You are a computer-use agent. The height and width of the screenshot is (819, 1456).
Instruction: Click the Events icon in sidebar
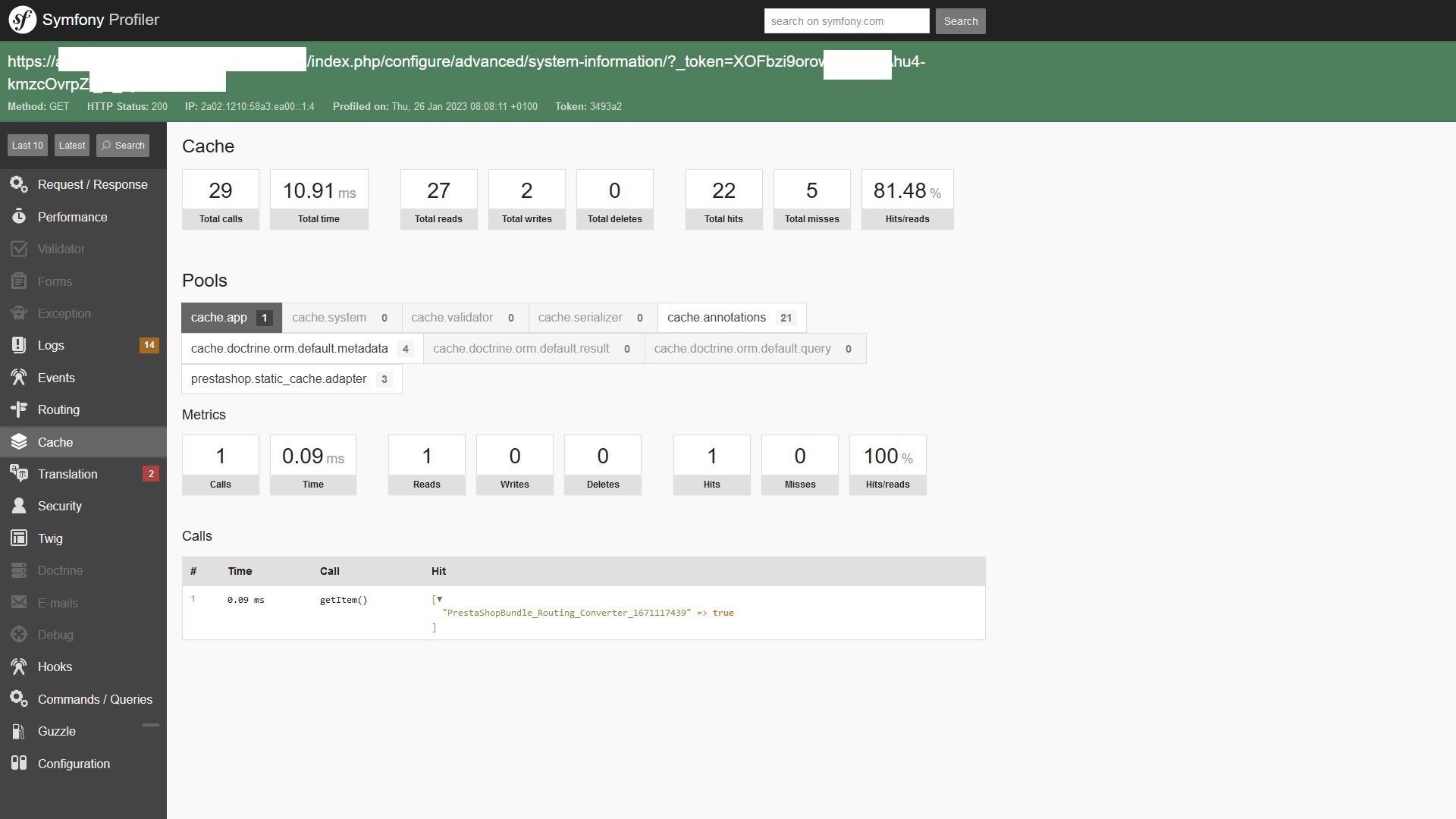click(x=19, y=378)
